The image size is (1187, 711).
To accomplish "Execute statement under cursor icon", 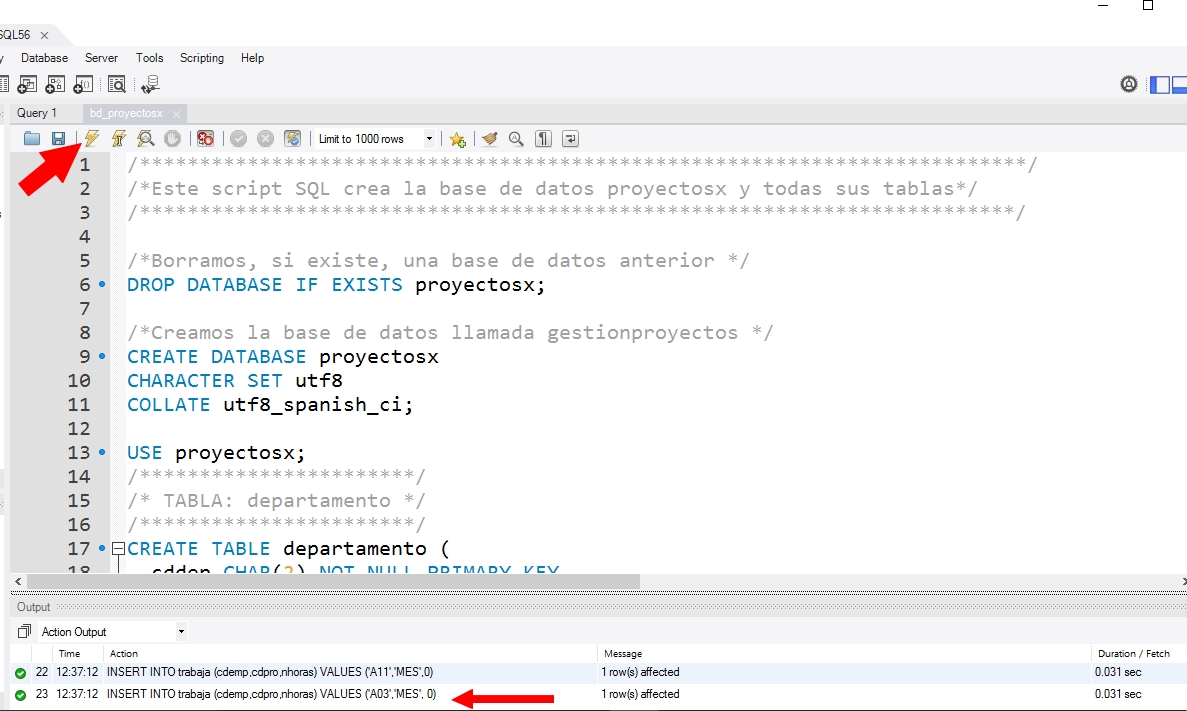I will point(119,139).
